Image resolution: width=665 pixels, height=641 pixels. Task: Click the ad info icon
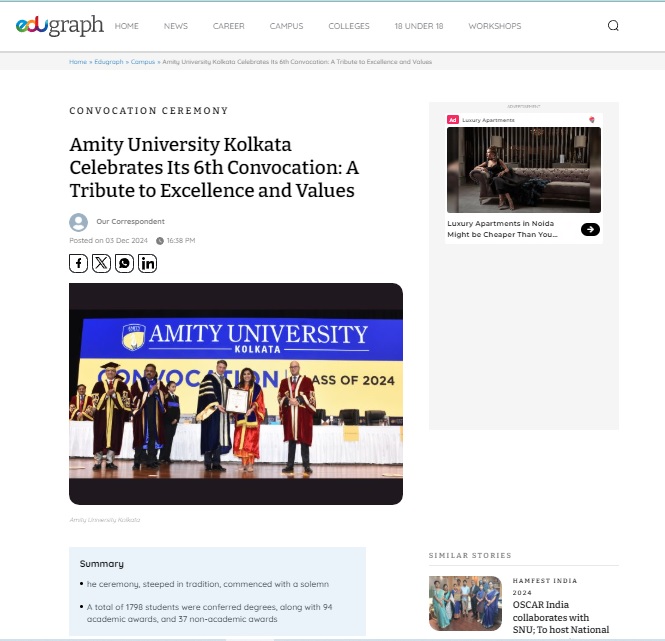pos(592,120)
